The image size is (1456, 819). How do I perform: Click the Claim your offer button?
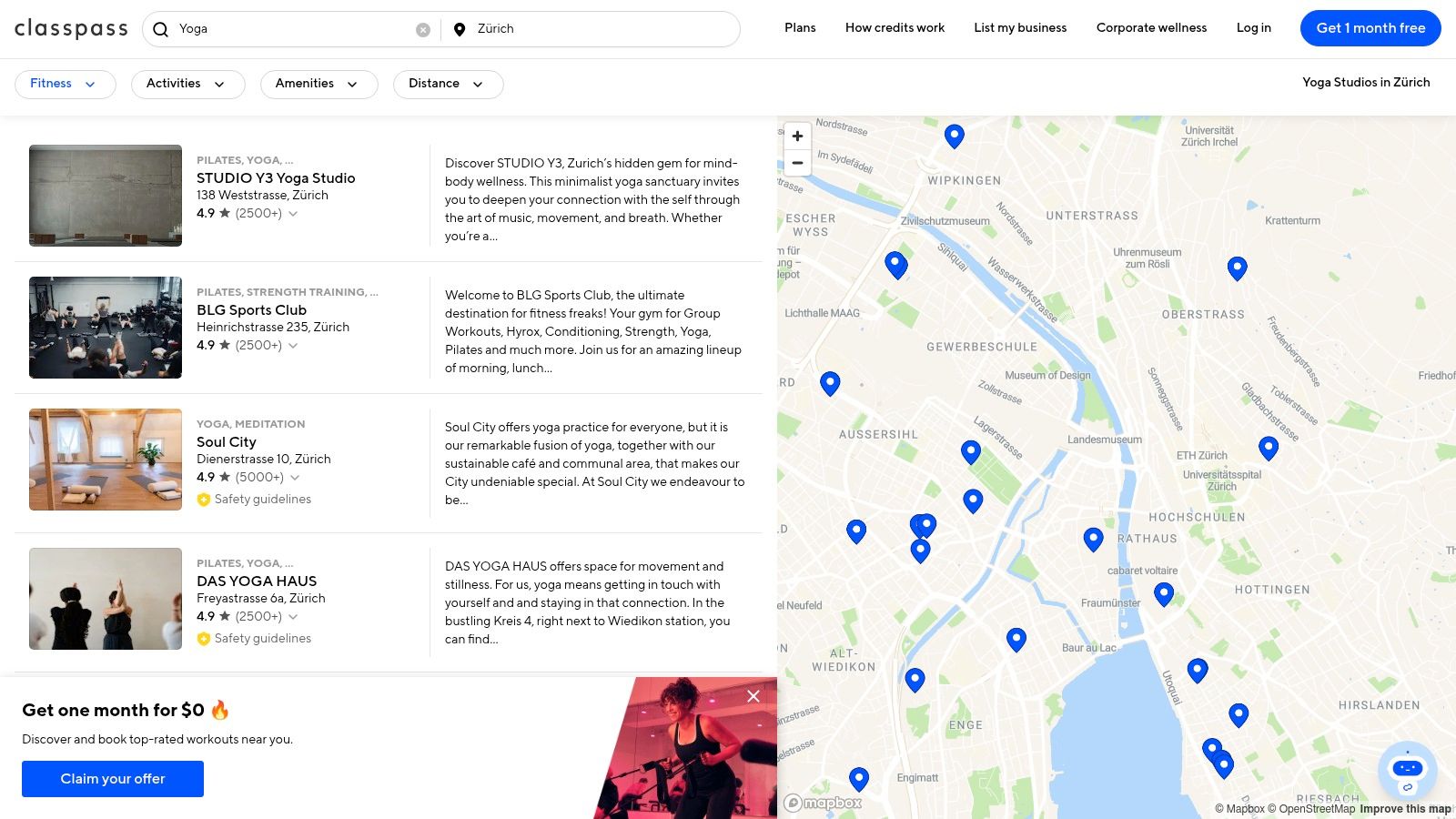113,779
